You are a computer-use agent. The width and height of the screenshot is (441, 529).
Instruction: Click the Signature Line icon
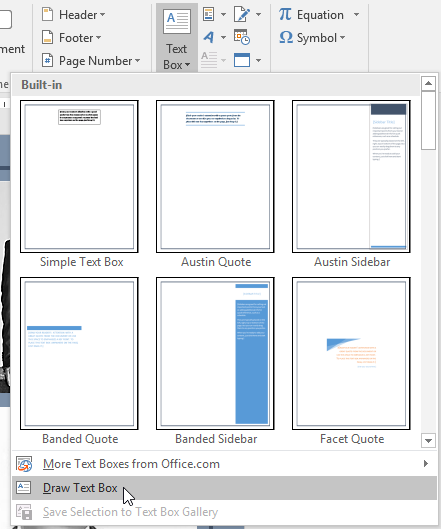click(242, 15)
